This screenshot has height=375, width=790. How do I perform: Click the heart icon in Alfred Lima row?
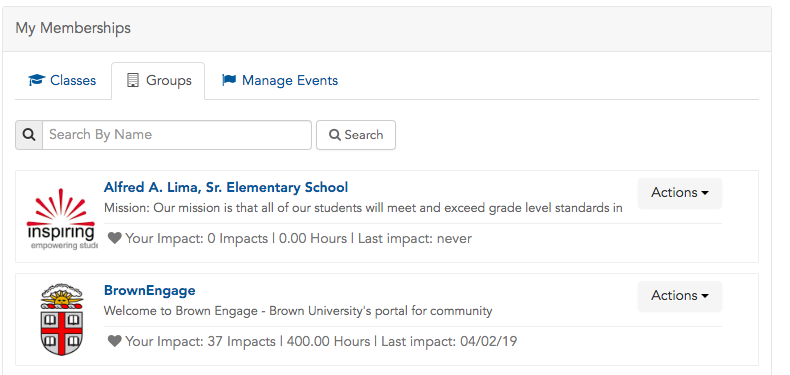point(115,238)
